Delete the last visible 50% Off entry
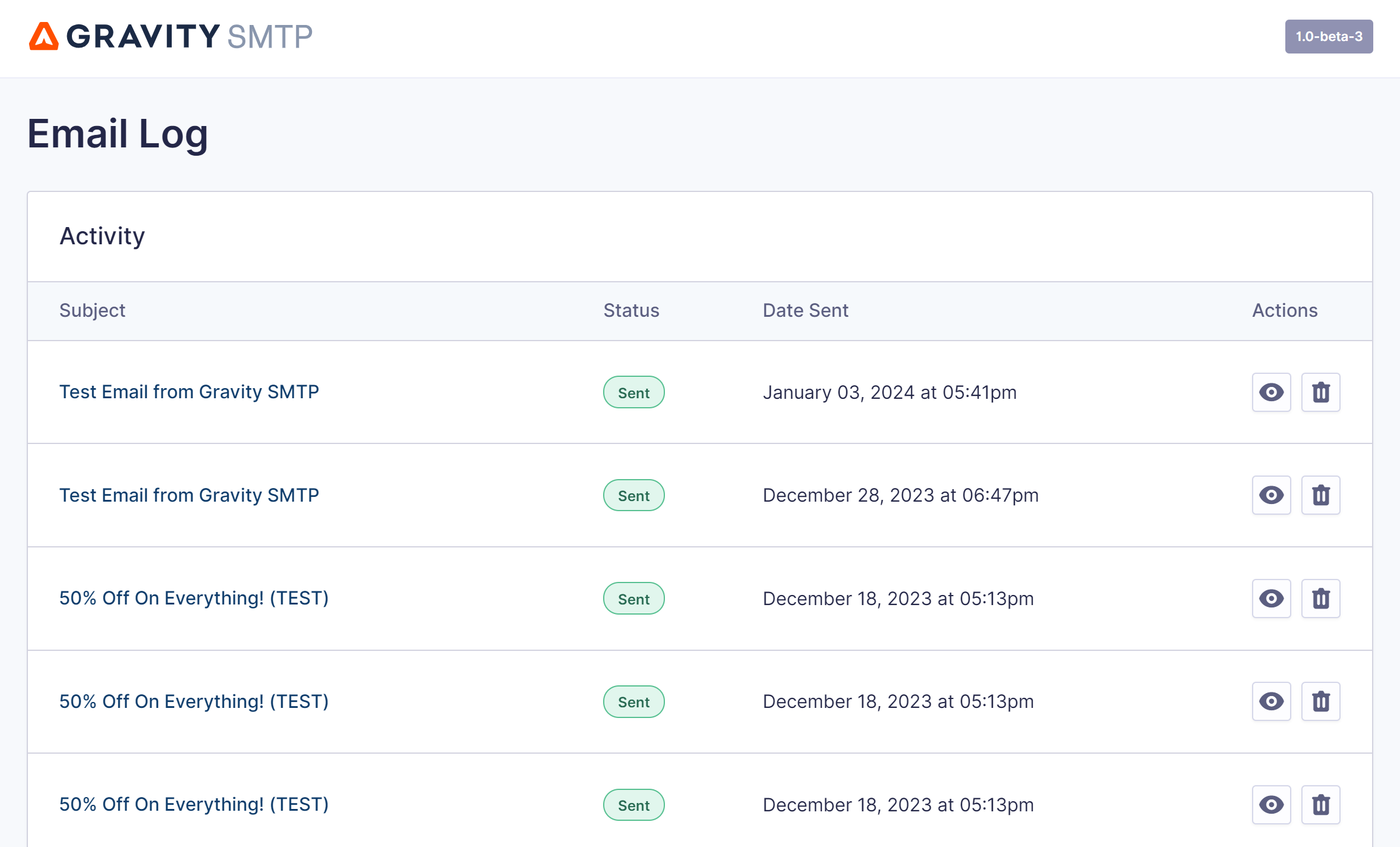This screenshot has width=1400, height=847. tap(1320, 805)
